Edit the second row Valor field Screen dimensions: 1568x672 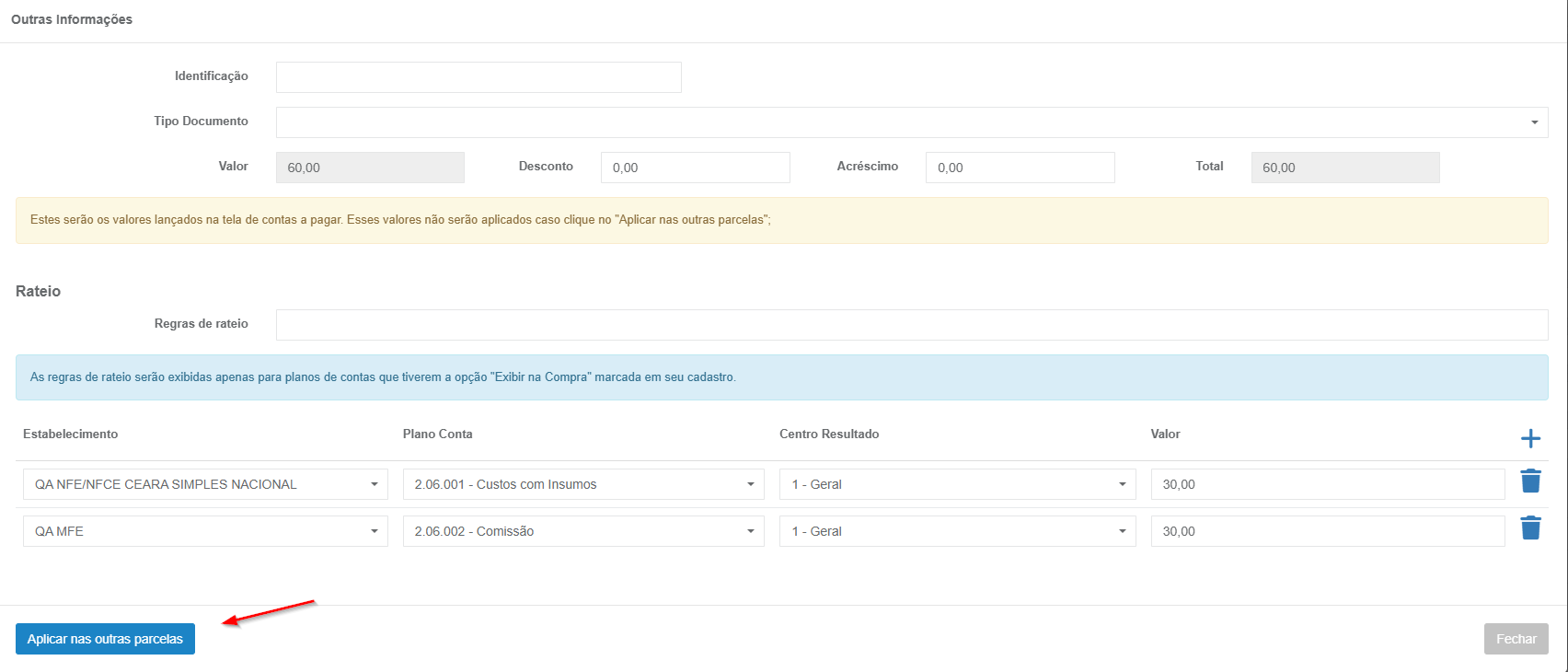click(x=1327, y=531)
